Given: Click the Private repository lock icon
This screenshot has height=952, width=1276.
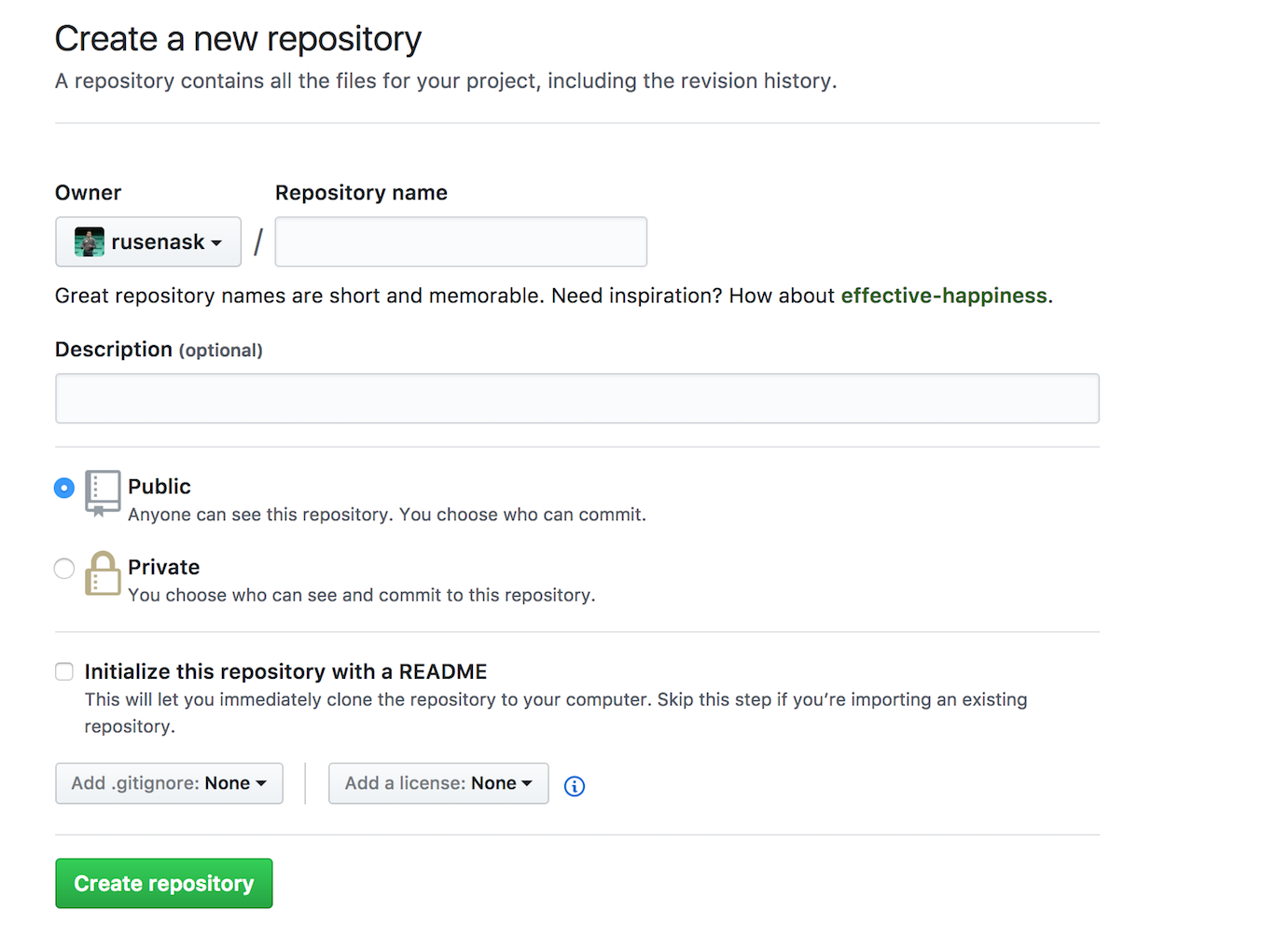Looking at the screenshot, I should coord(103,575).
